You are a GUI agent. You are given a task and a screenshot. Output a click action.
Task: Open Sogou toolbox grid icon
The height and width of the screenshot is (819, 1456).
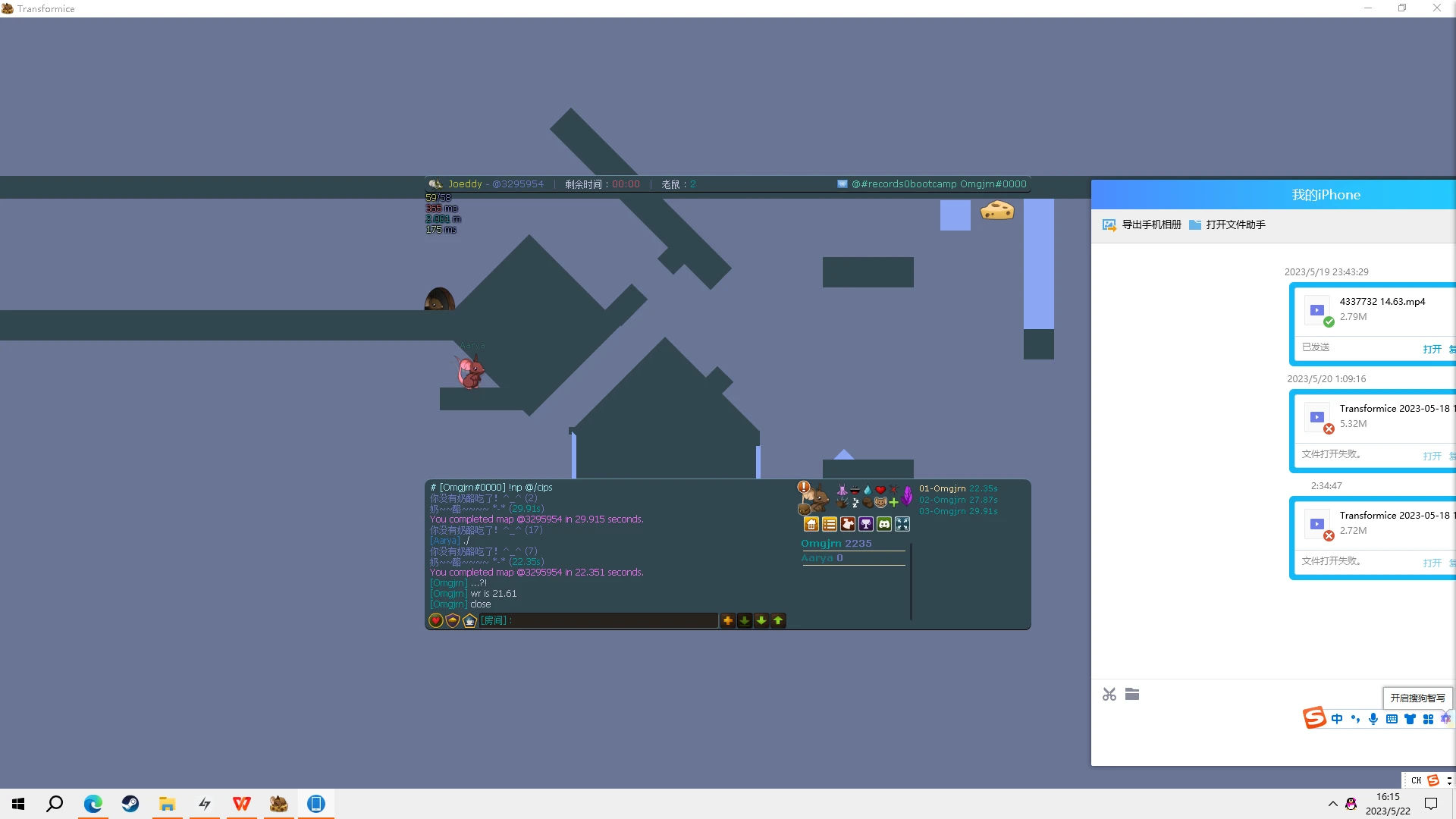tap(1428, 719)
